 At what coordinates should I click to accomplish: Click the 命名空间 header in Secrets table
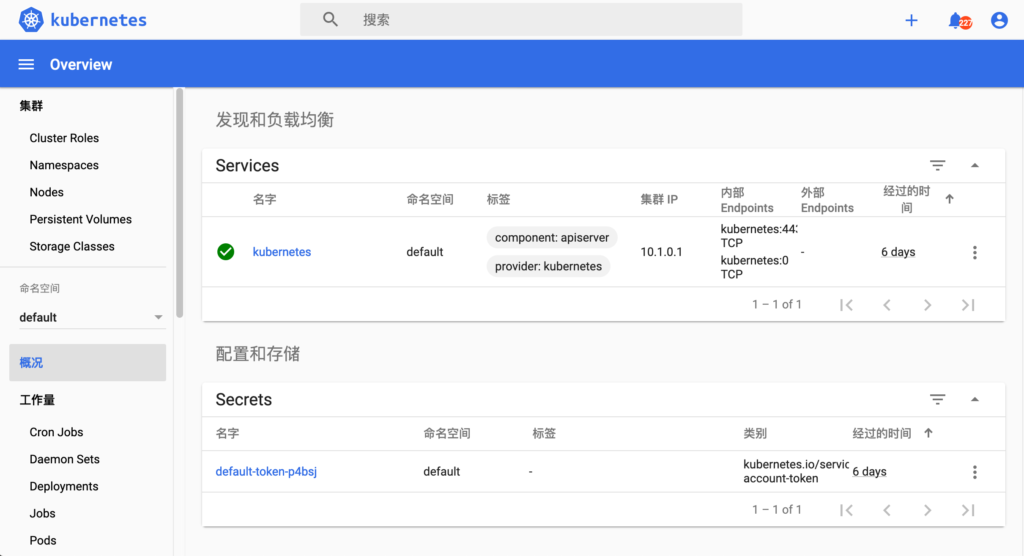coord(447,433)
